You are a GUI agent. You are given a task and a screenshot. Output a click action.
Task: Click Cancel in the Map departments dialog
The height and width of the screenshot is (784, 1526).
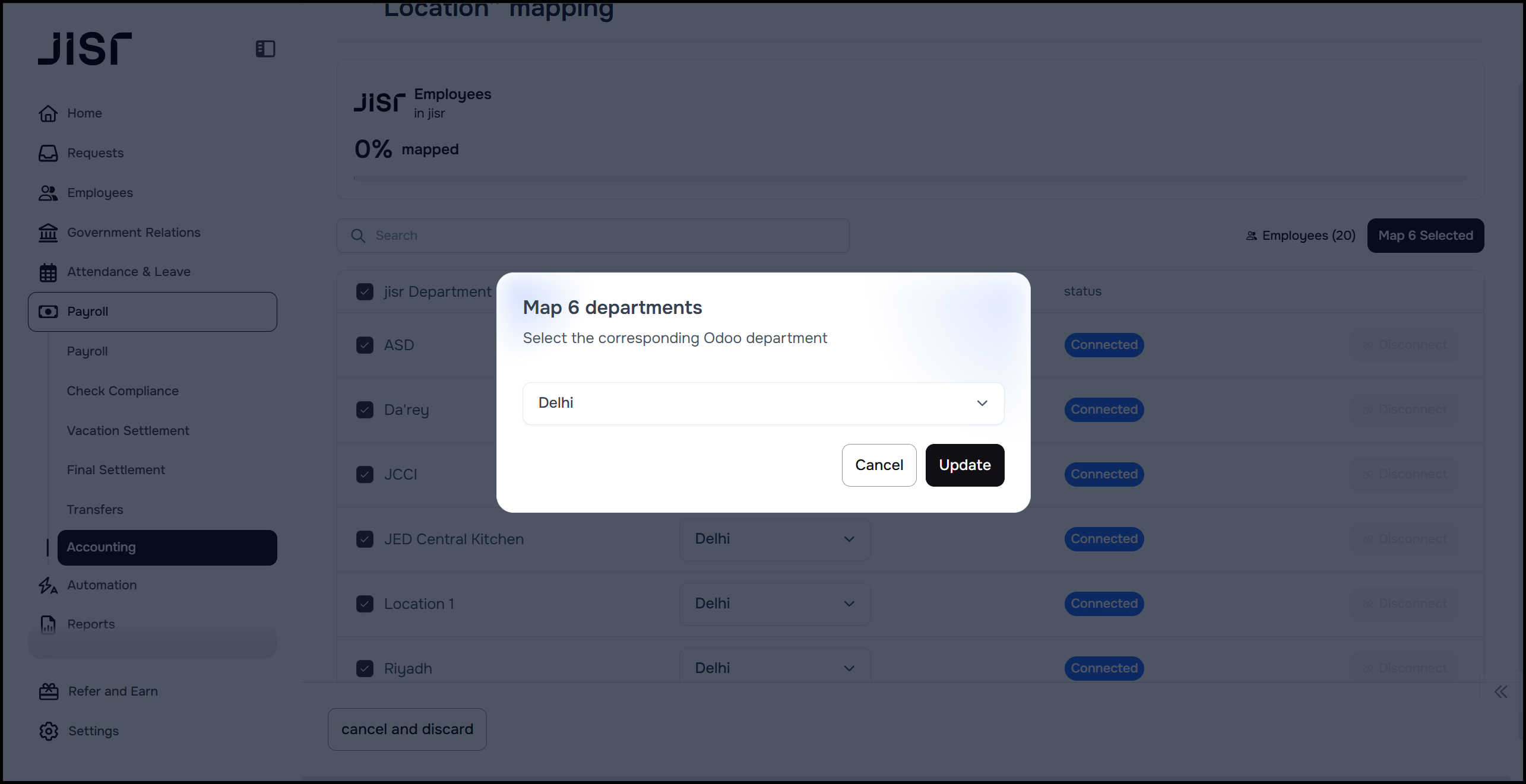879,465
